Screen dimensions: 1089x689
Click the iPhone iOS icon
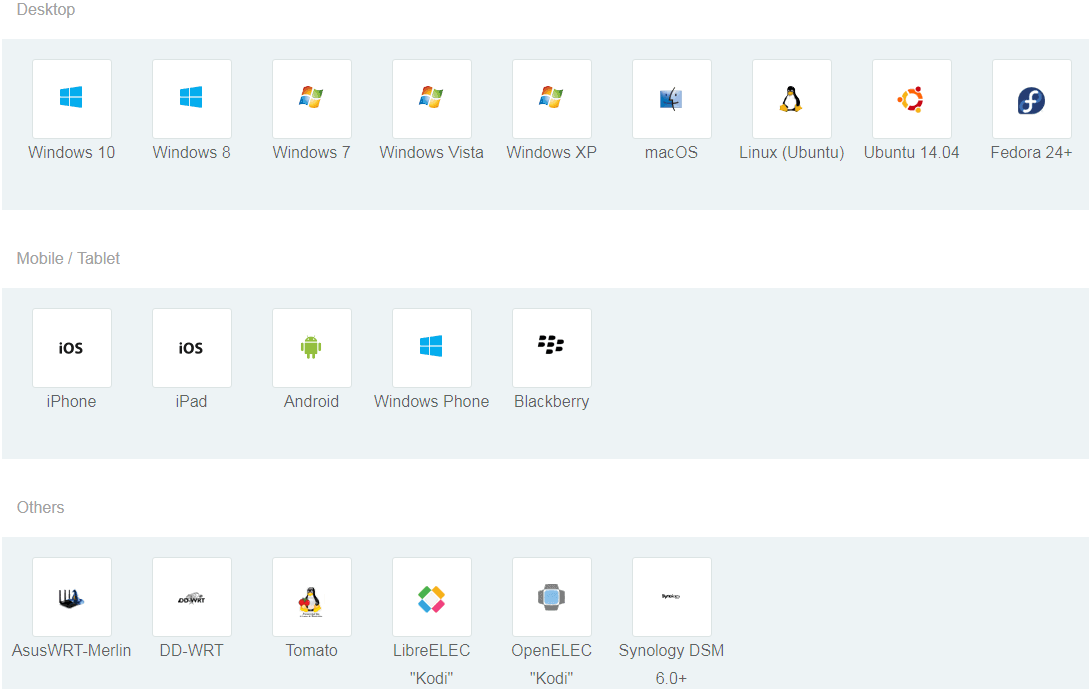[72, 348]
